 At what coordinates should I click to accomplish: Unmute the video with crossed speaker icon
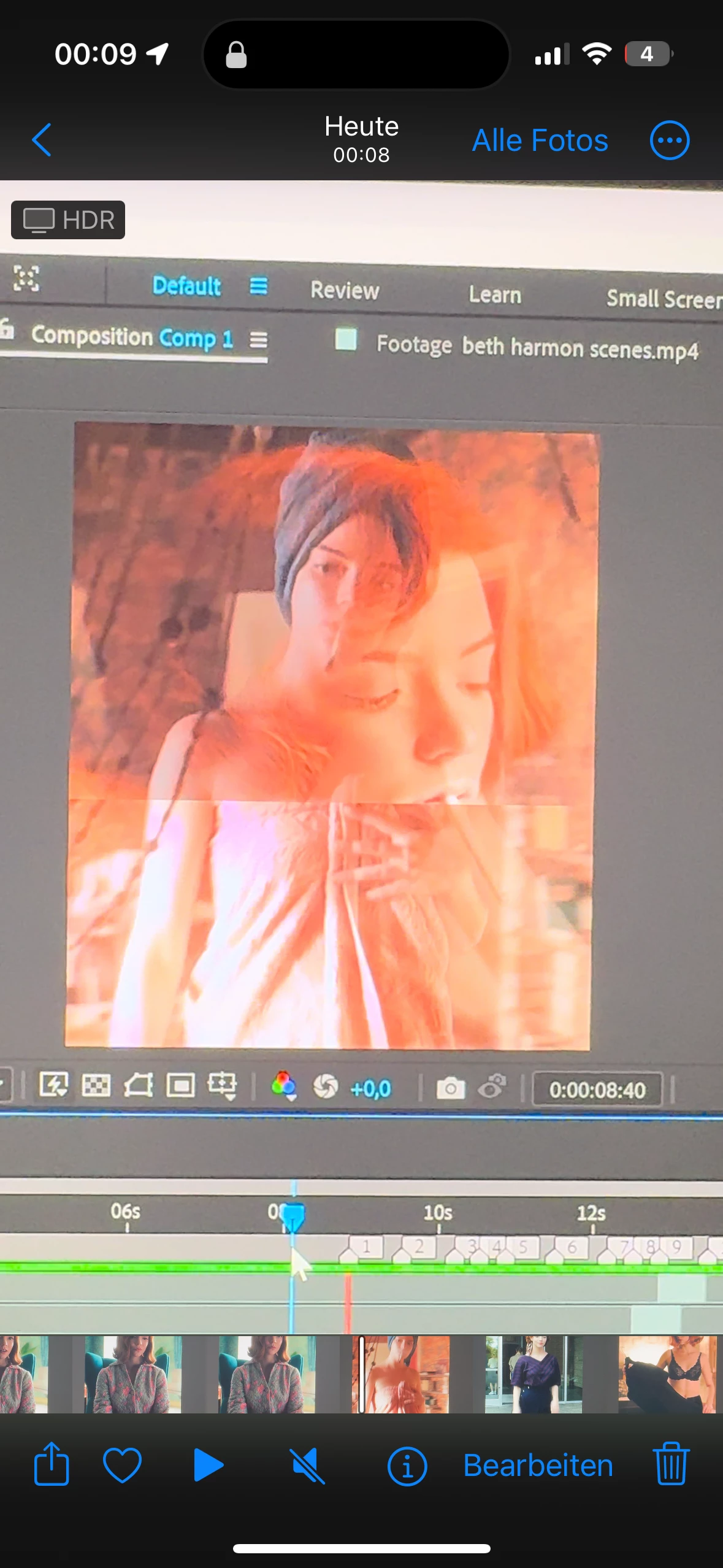(x=307, y=1466)
